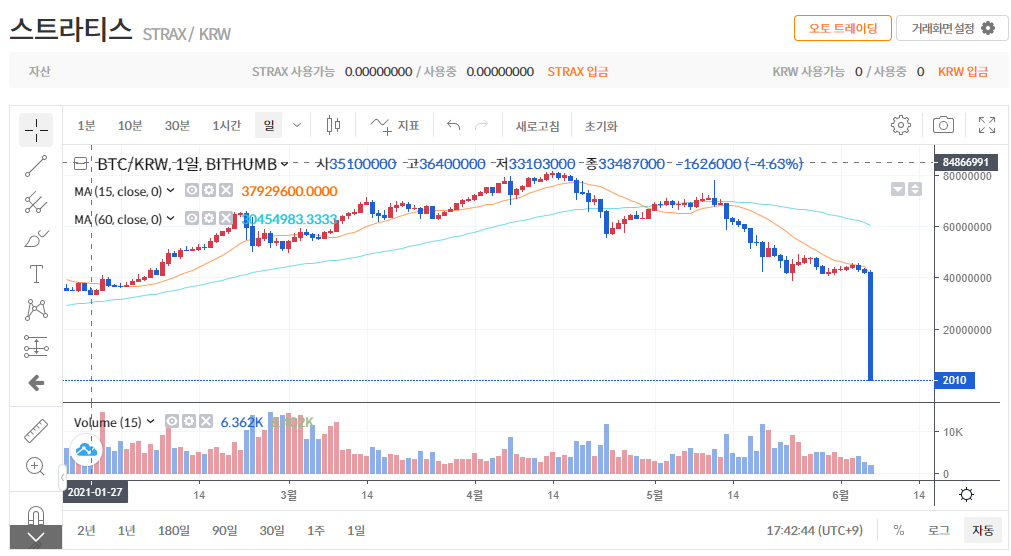Open axis settings gear at bottom right
Viewport: 1011px width, 556px height.
tap(966, 495)
